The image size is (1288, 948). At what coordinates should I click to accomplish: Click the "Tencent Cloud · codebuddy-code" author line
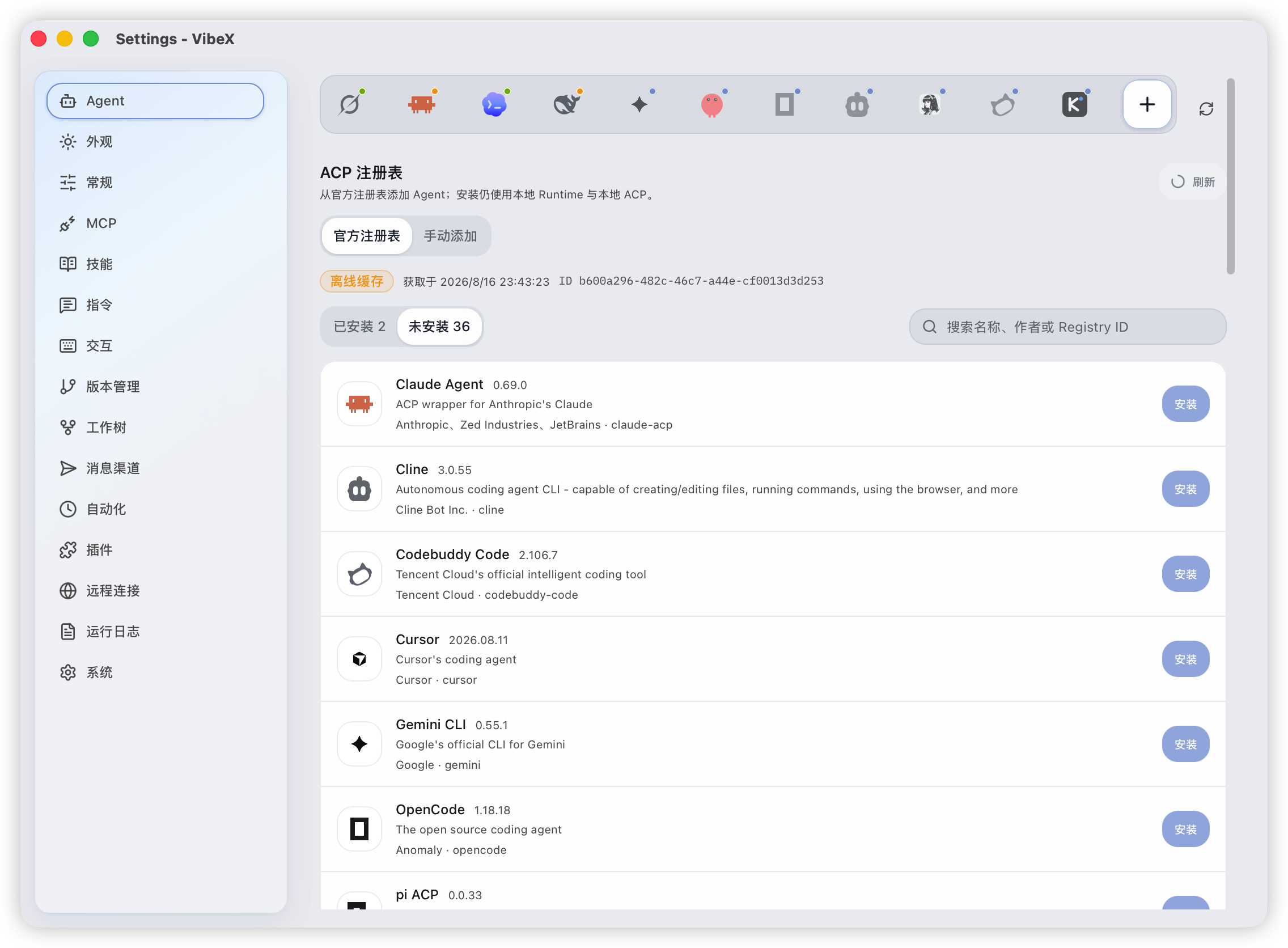pos(486,595)
